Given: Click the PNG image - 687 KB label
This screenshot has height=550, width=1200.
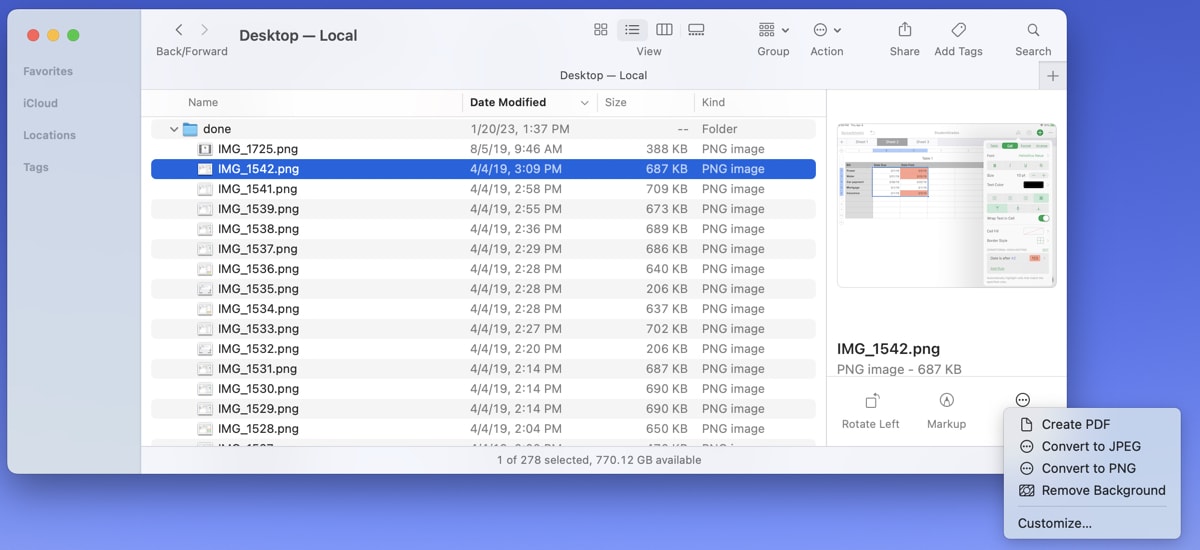Looking at the screenshot, I should pyautogui.click(x=899, y=370).
